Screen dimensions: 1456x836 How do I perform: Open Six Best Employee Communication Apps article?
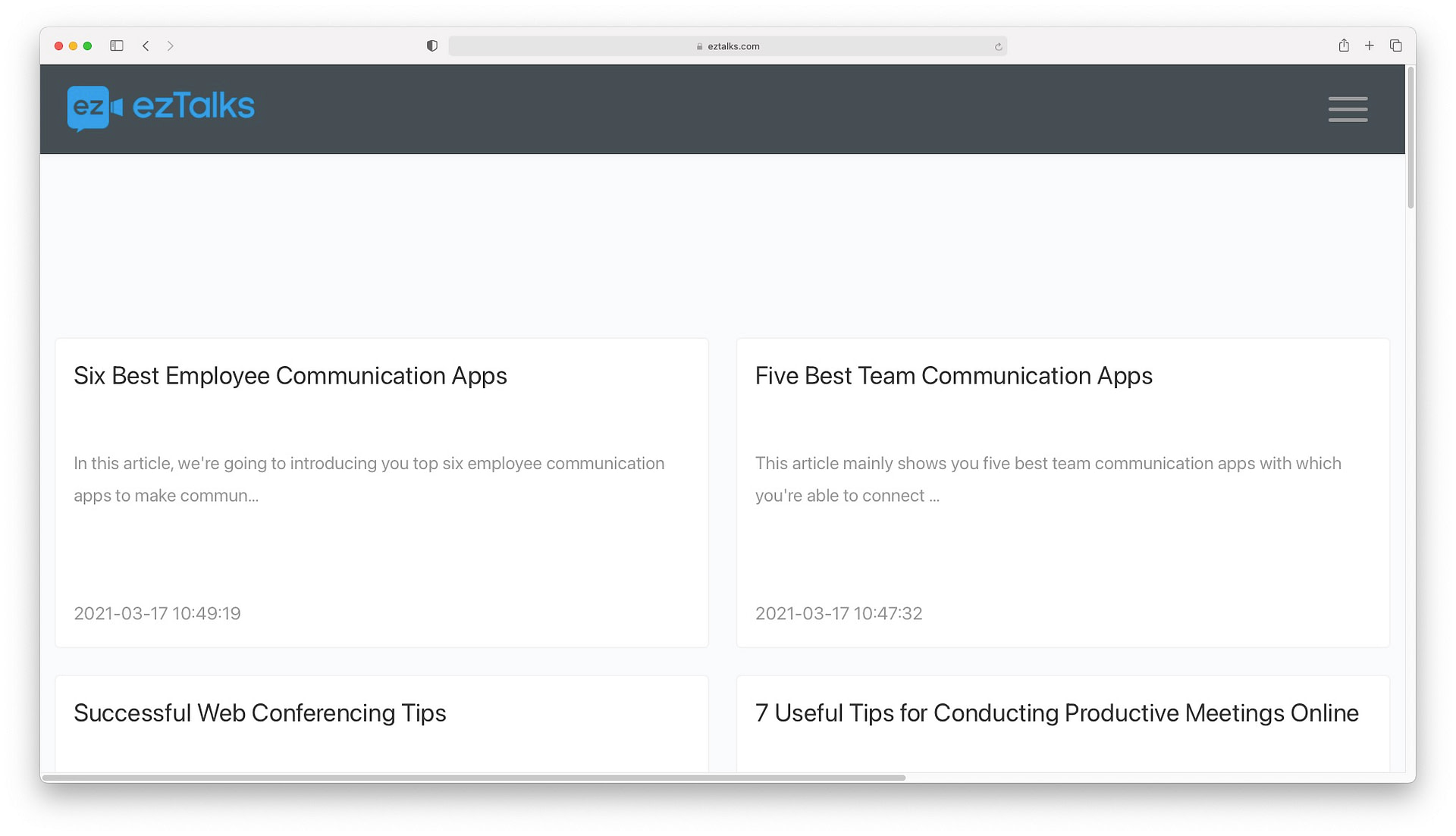point(290,376)
